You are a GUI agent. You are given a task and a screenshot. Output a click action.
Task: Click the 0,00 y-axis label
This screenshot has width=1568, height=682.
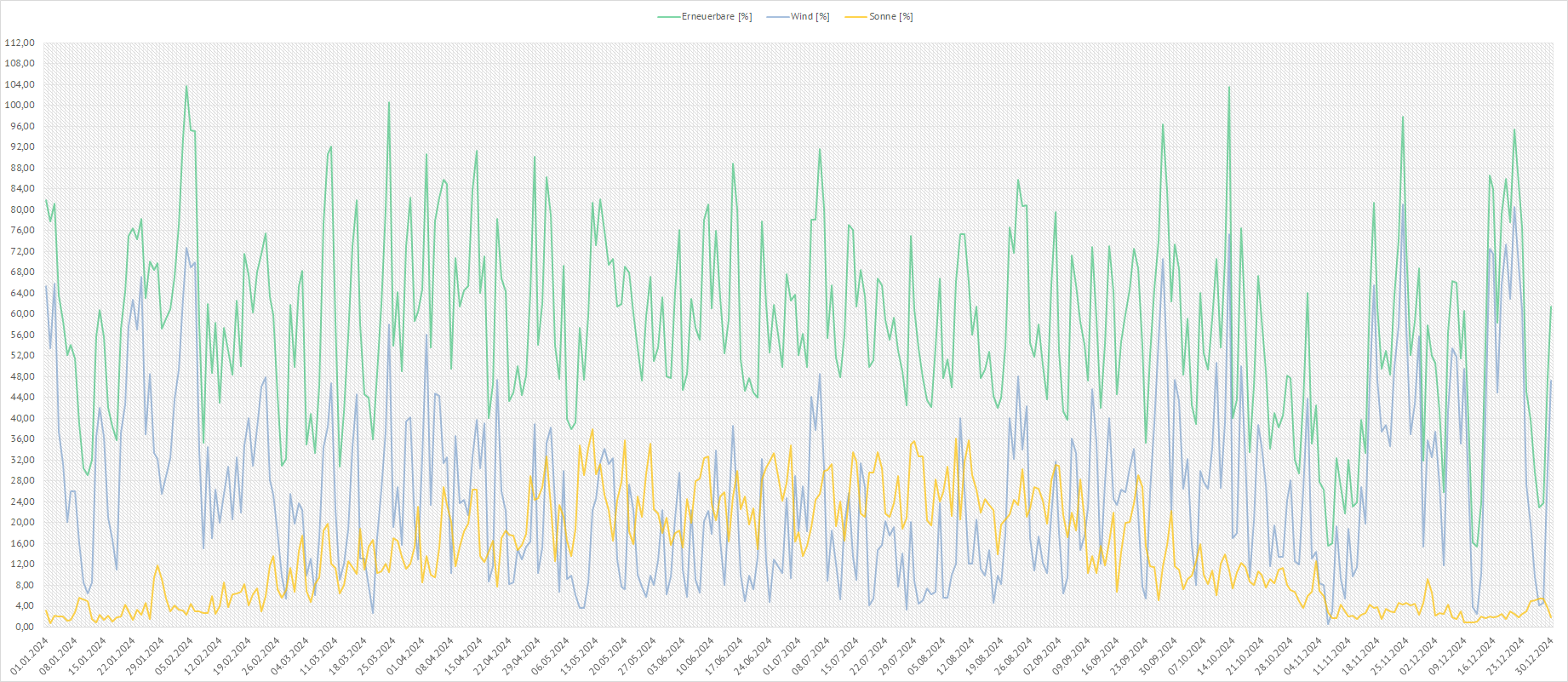23,627
